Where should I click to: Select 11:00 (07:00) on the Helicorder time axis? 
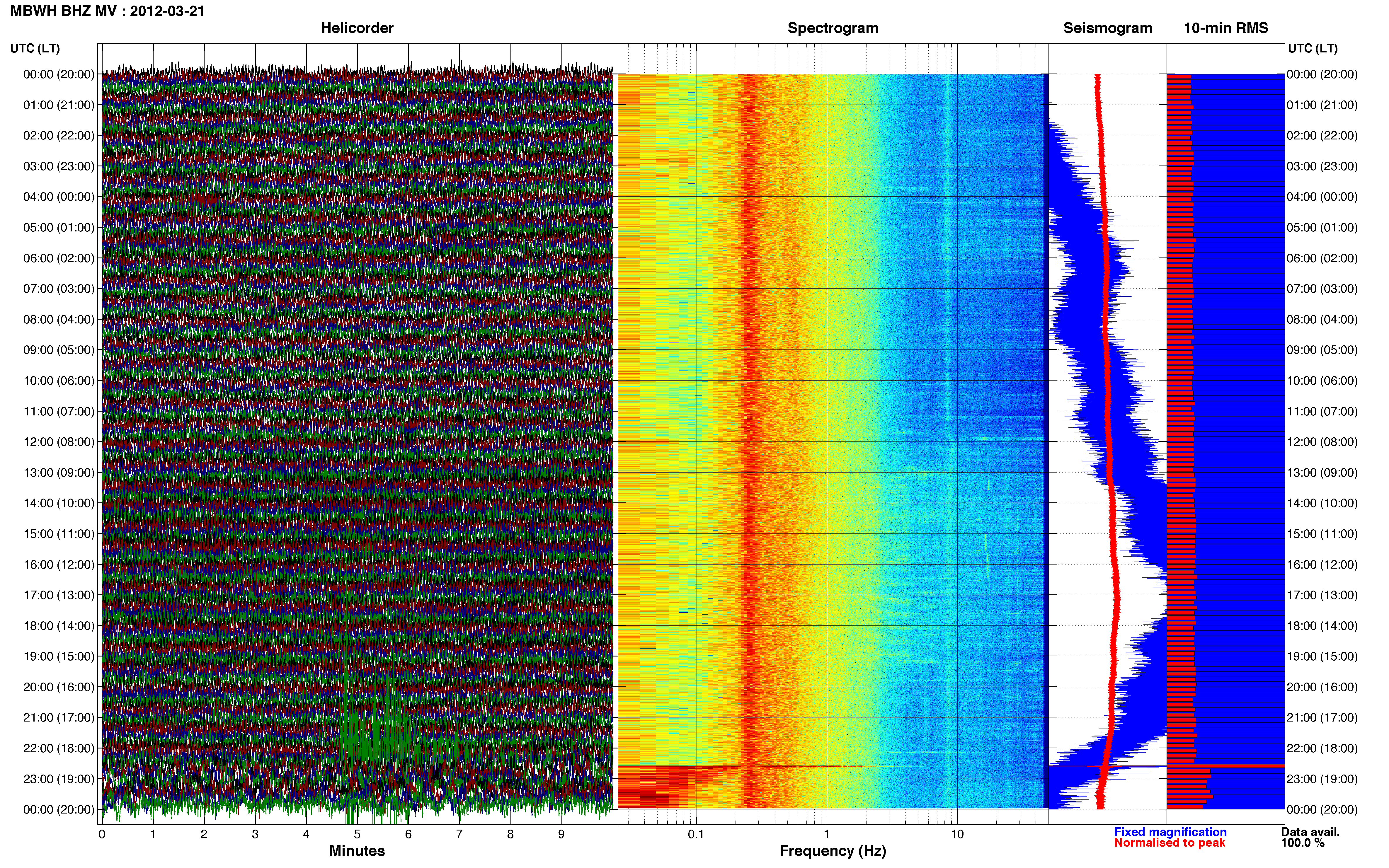pyautogui.click(x=59, y=412)
